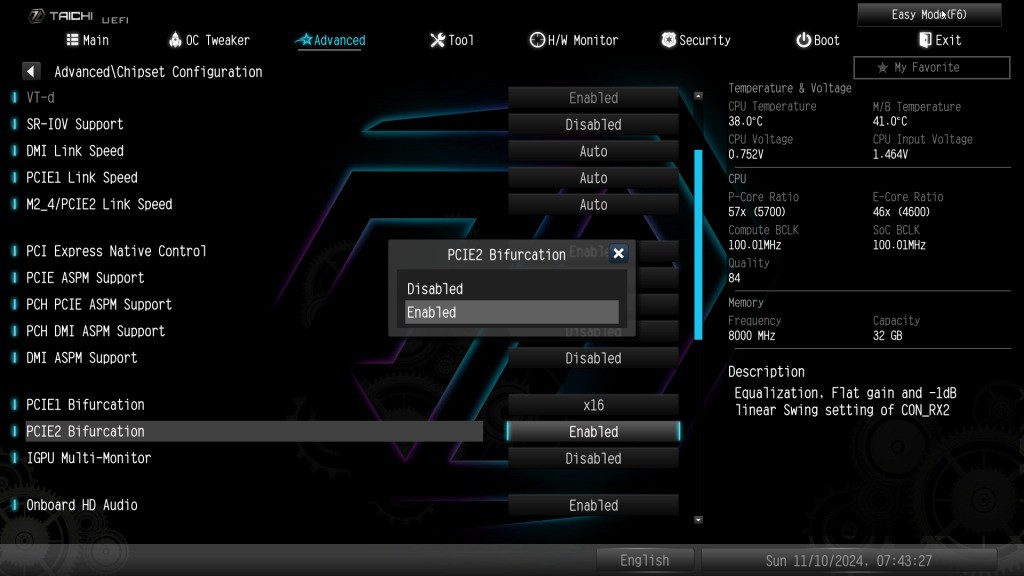This screenshot has height=576, width=1024.
Task: Switch to the Tool tab
Action: [x=452, y=40]
